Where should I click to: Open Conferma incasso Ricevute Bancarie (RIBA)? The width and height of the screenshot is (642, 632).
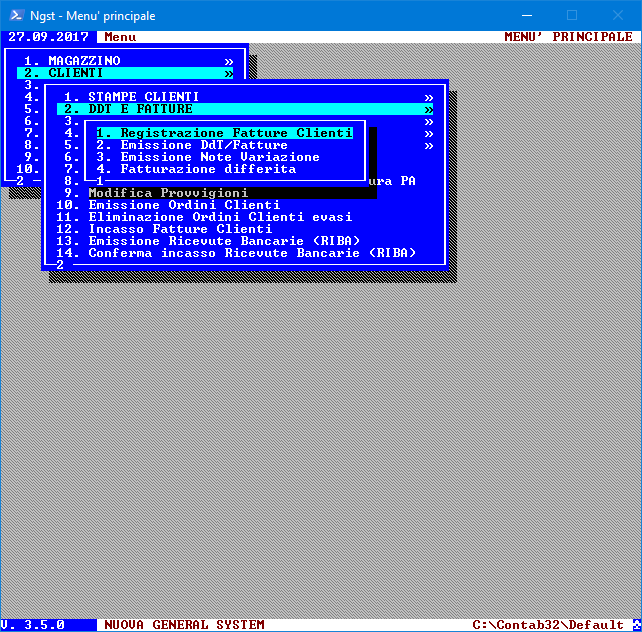click(252, 253)
